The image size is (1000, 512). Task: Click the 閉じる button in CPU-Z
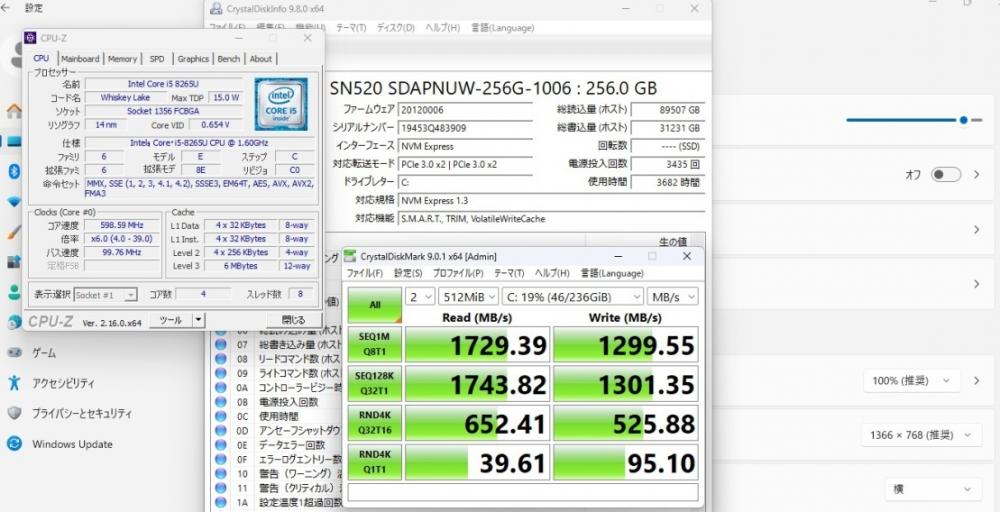[293, 320]
